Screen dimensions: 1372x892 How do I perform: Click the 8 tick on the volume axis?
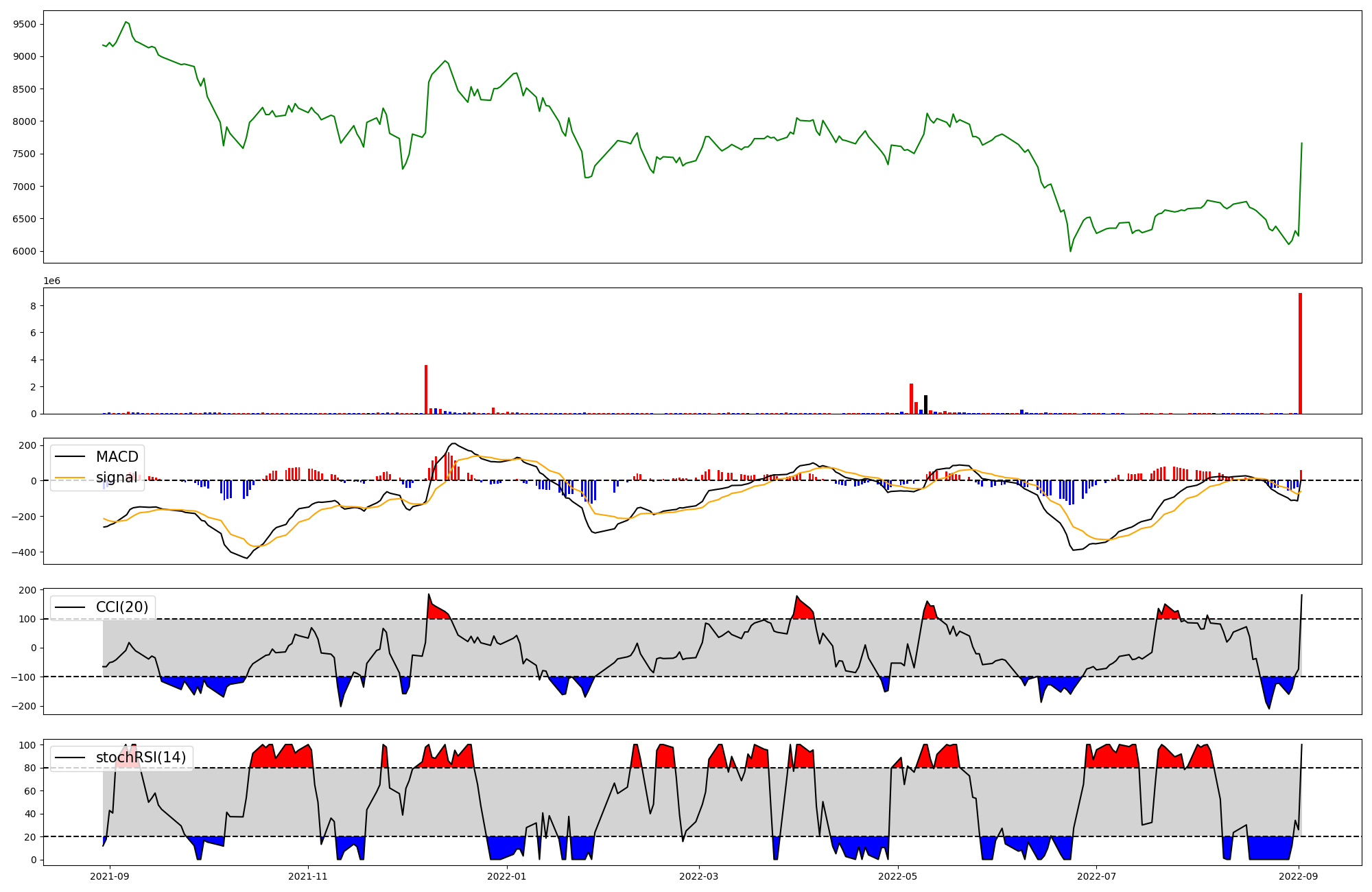34,305
